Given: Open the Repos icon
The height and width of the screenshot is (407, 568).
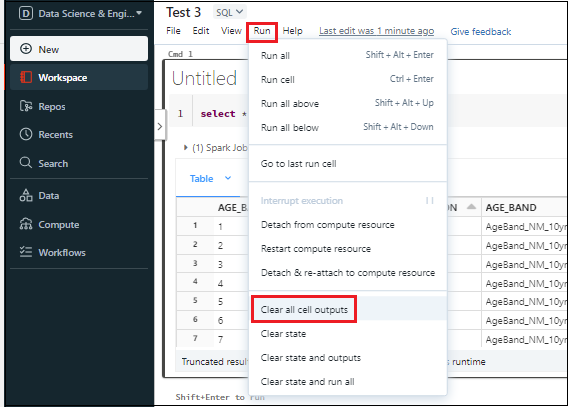Looking at the screenshot, I should coord(26,106).
